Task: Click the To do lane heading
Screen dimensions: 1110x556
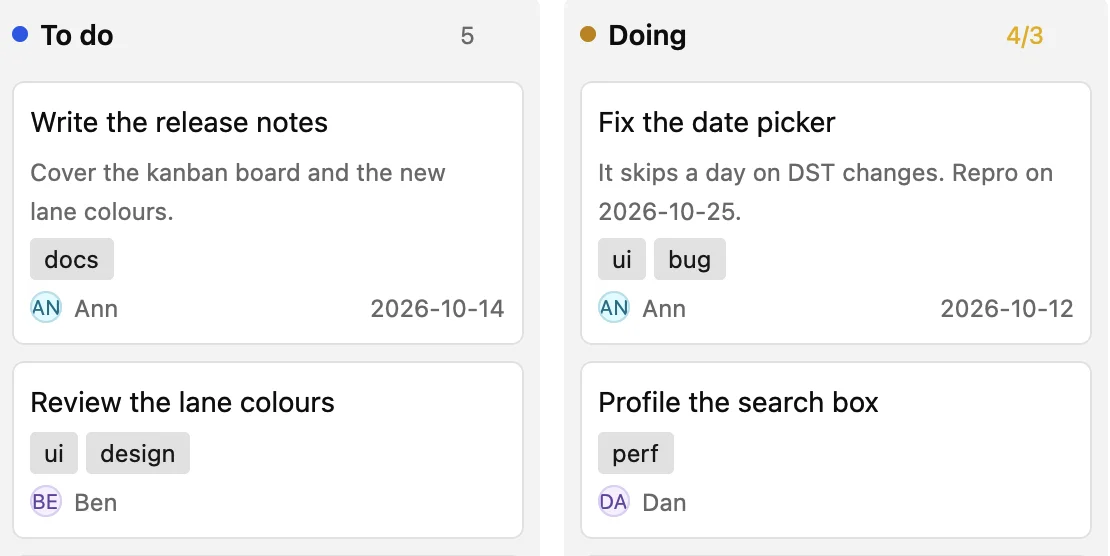Action: click(x=77, y=35)
